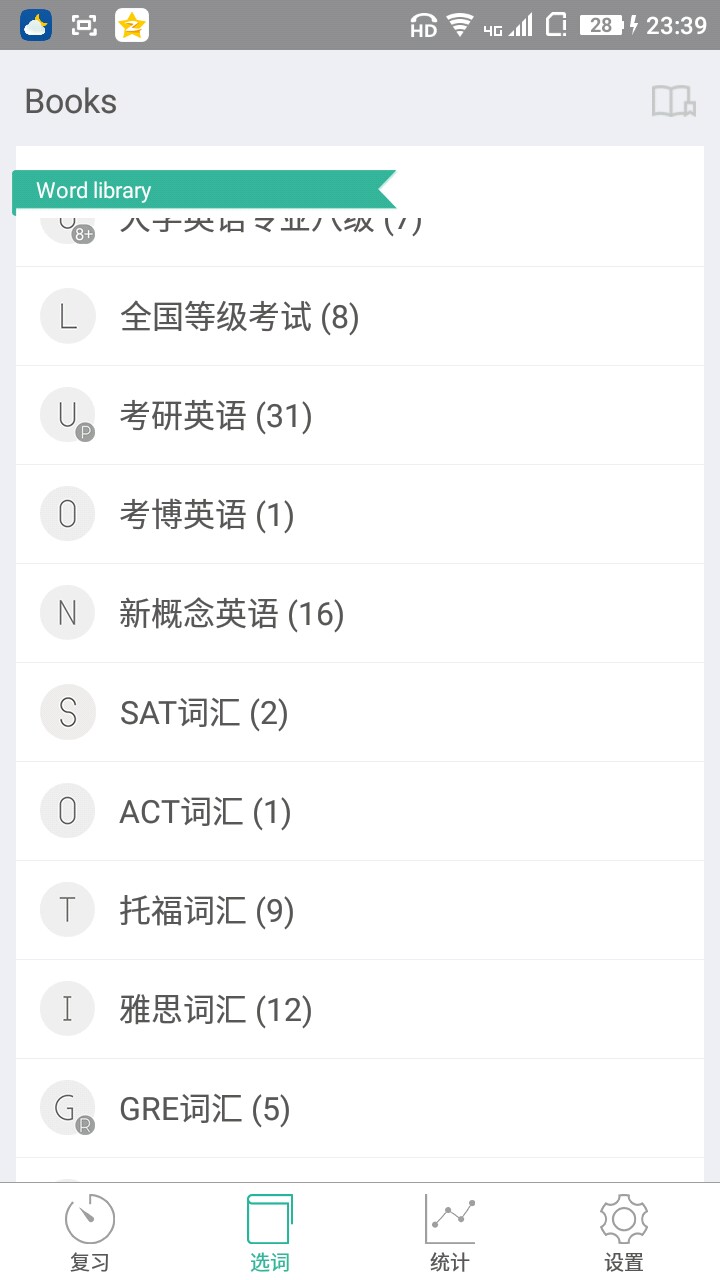Open the bookshelf icon in header
Viewport: 720px width, 1280px height.
pyautogui.click(x=673, y=101)
